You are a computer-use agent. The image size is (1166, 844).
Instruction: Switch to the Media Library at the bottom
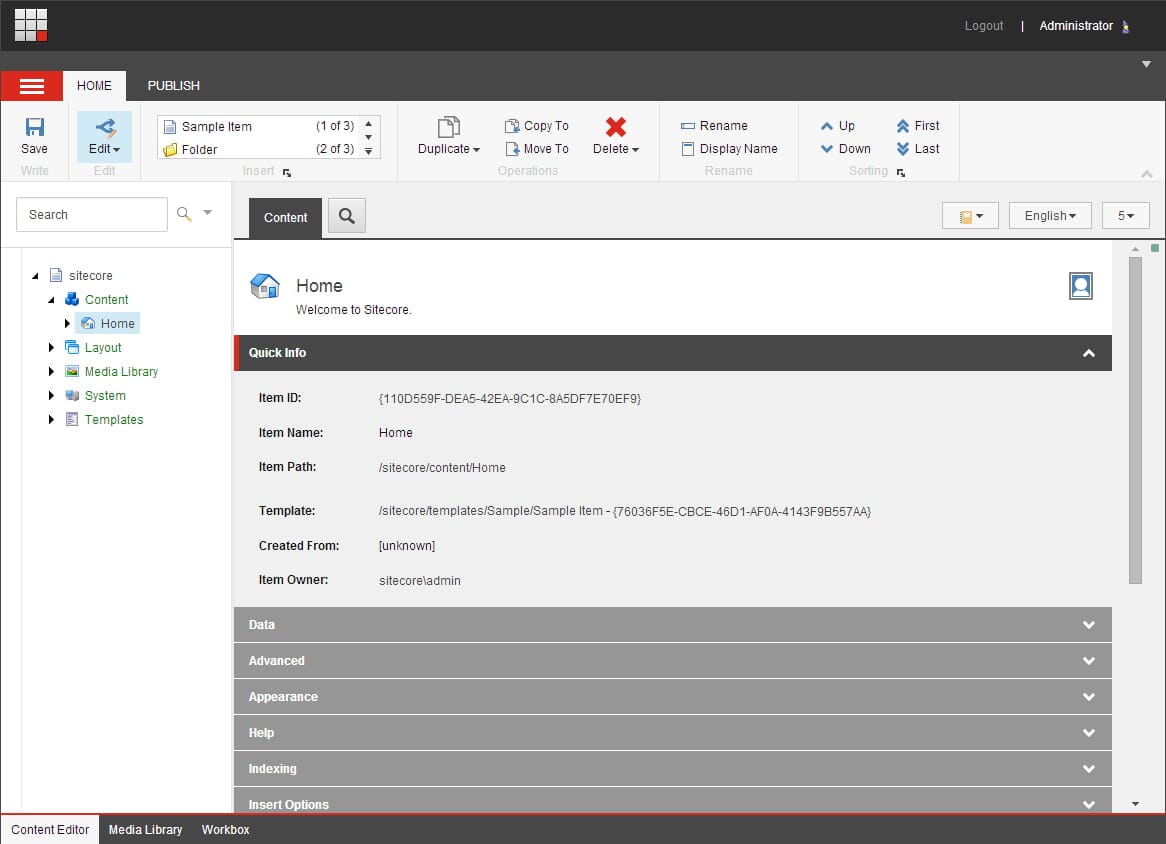coord(145,829)
